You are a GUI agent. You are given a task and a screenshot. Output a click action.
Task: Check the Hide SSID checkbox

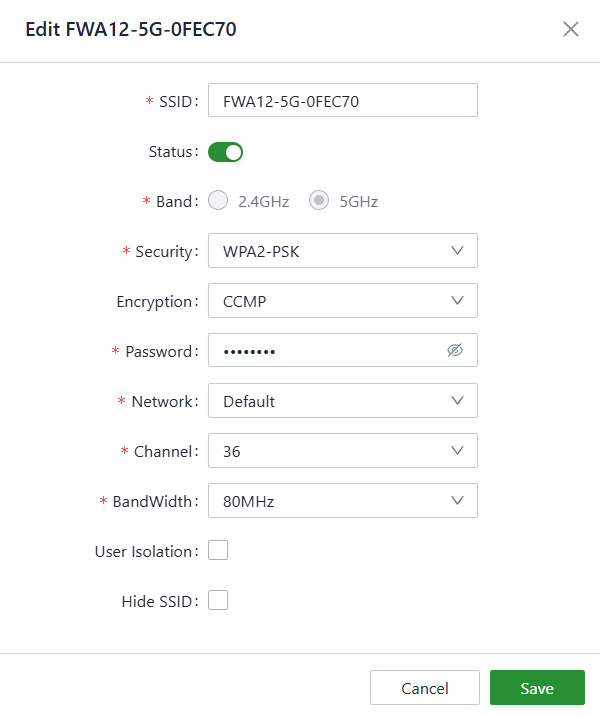[x=218, y=601]
